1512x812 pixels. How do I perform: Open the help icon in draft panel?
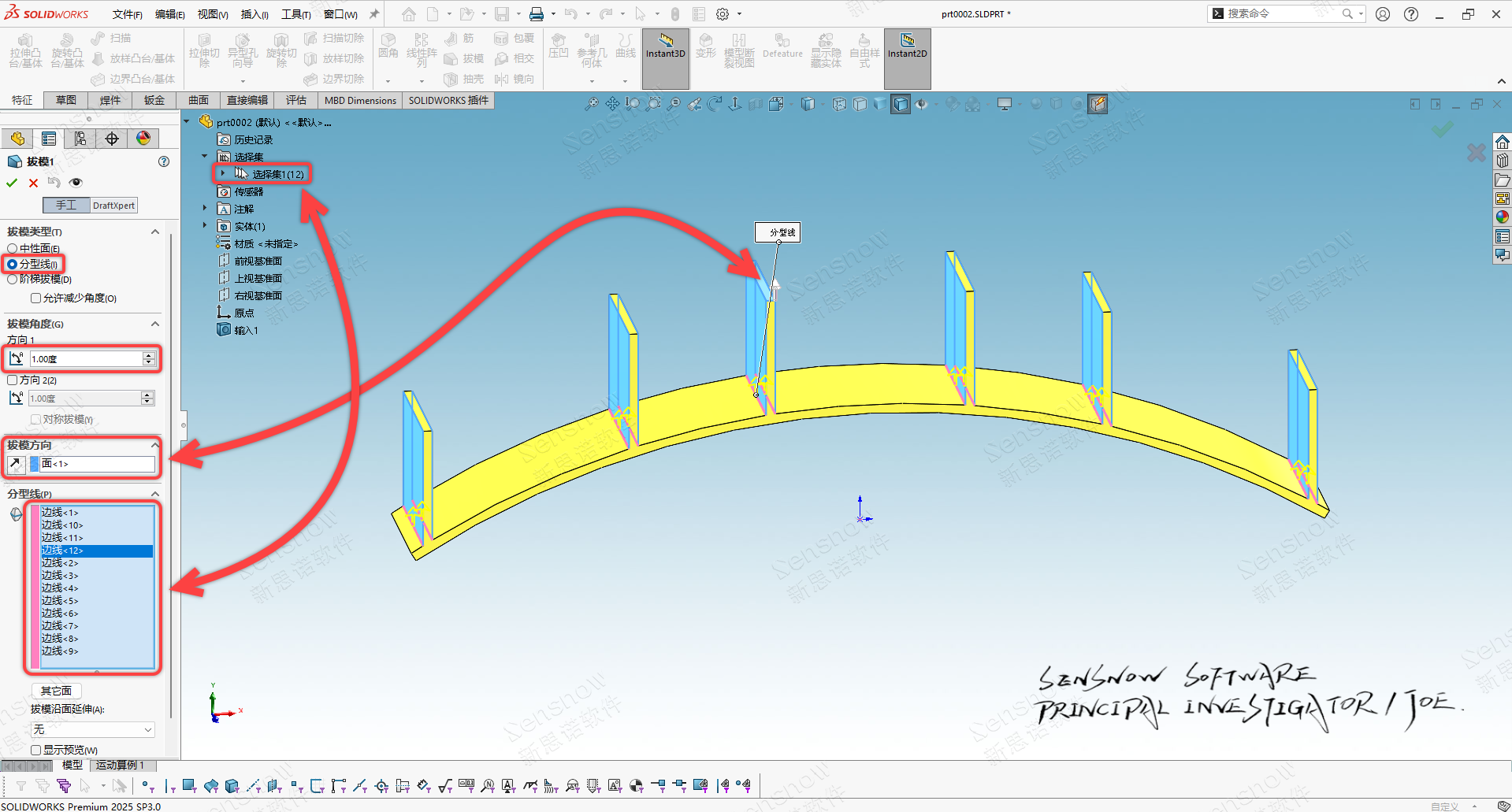pos(164,161)
